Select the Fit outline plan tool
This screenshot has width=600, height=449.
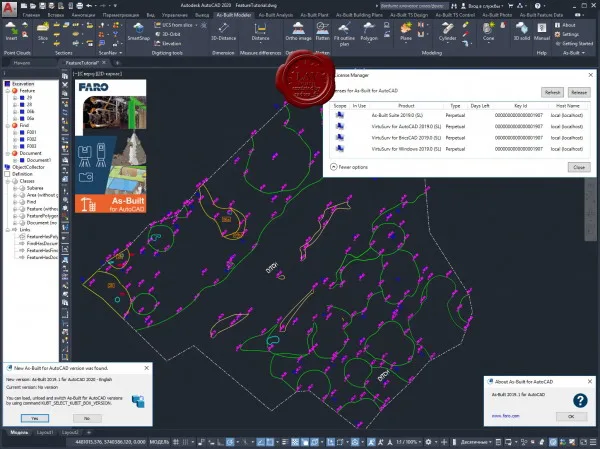pos(344,34)
